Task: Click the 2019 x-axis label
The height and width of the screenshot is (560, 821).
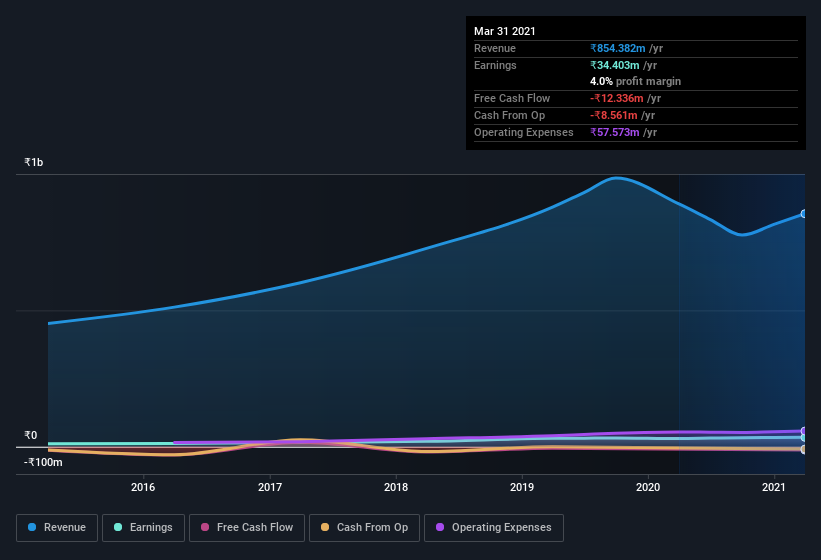Action: point(522,487)
